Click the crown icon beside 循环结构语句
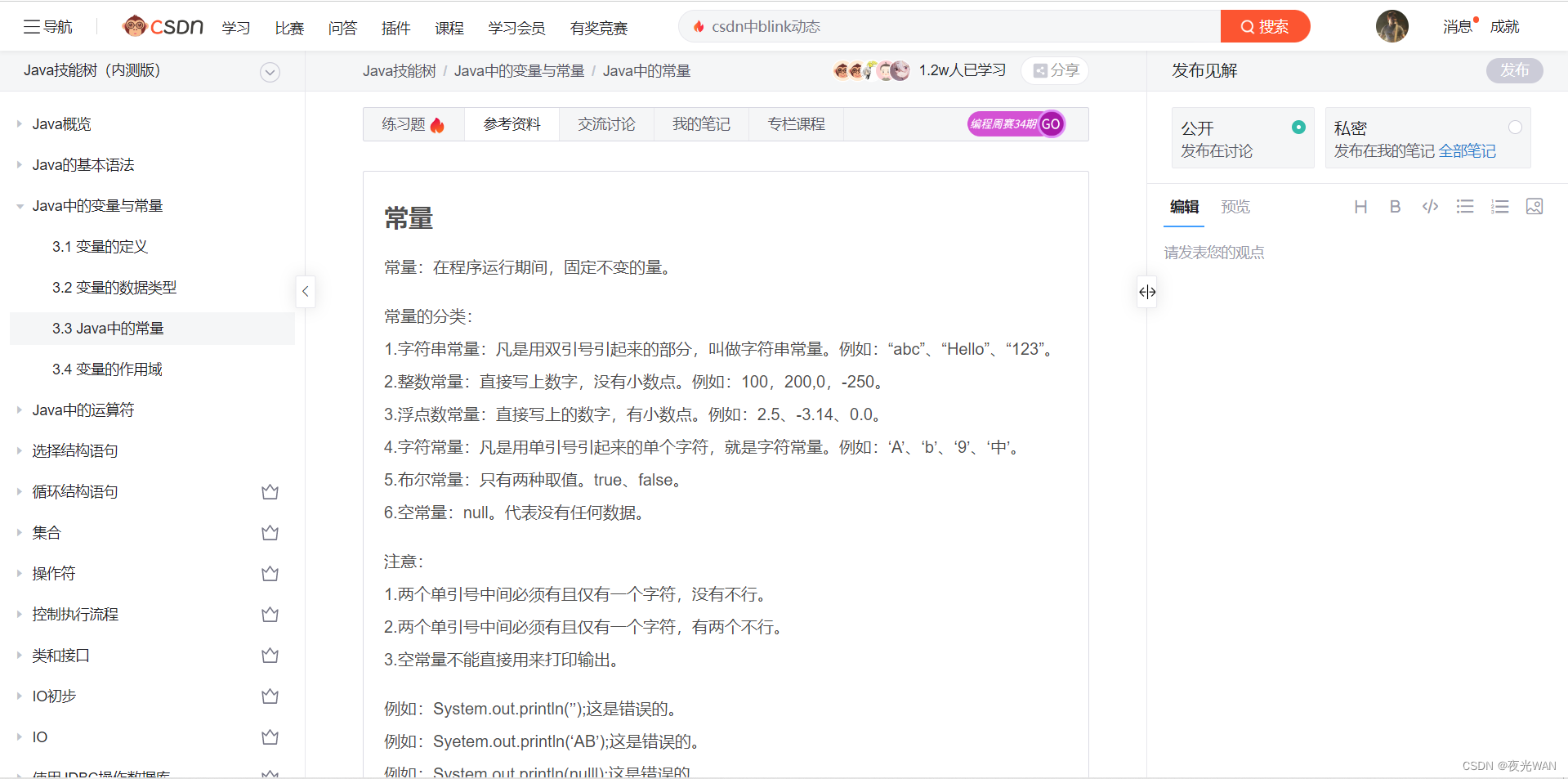 point(270,492)
